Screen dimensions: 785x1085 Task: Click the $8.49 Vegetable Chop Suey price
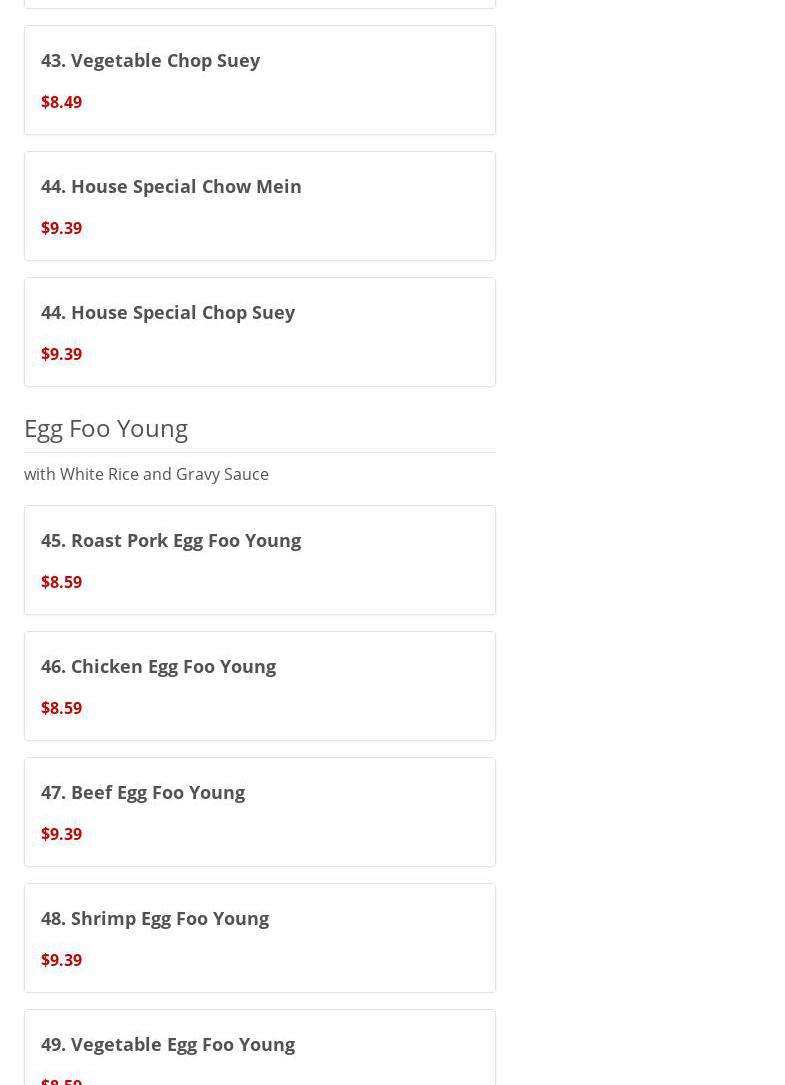pyautogui.click(x=61, y=102)
